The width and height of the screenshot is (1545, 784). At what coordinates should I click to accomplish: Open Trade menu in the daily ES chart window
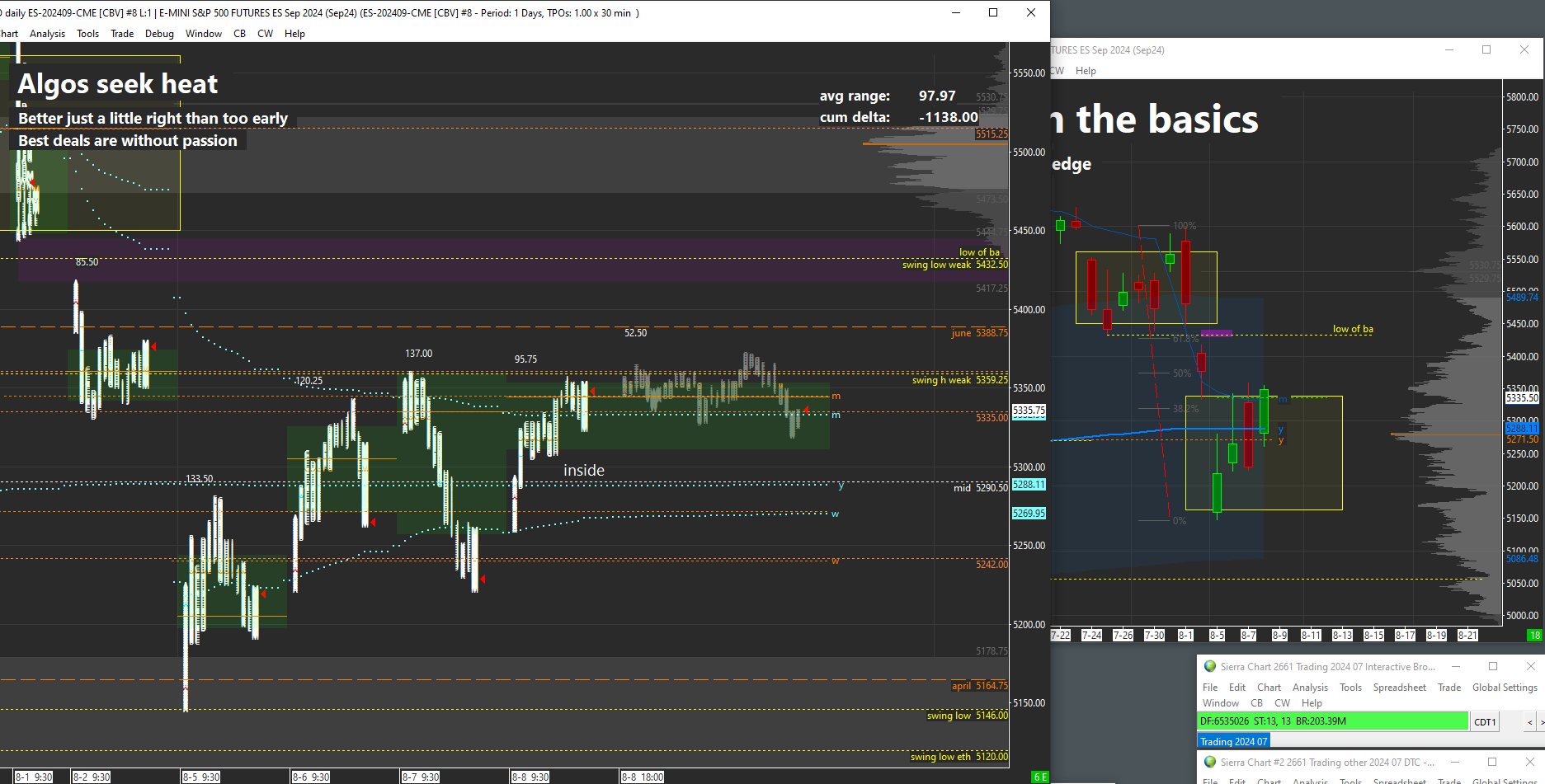tap(122, 34)
